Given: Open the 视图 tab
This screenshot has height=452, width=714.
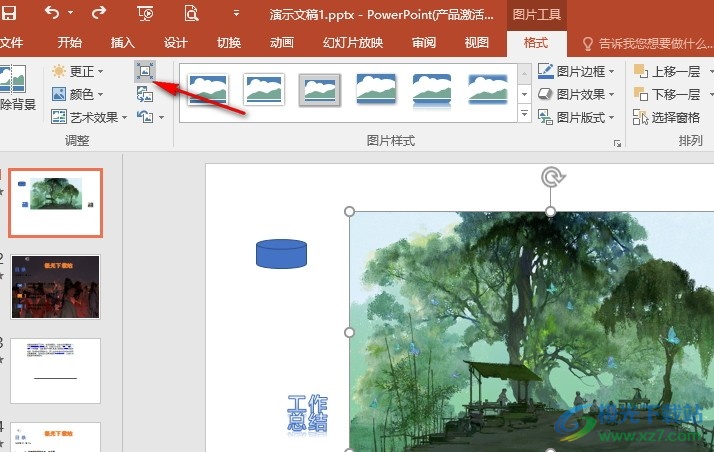Looking at the screenshot, I should click(477, 43).
